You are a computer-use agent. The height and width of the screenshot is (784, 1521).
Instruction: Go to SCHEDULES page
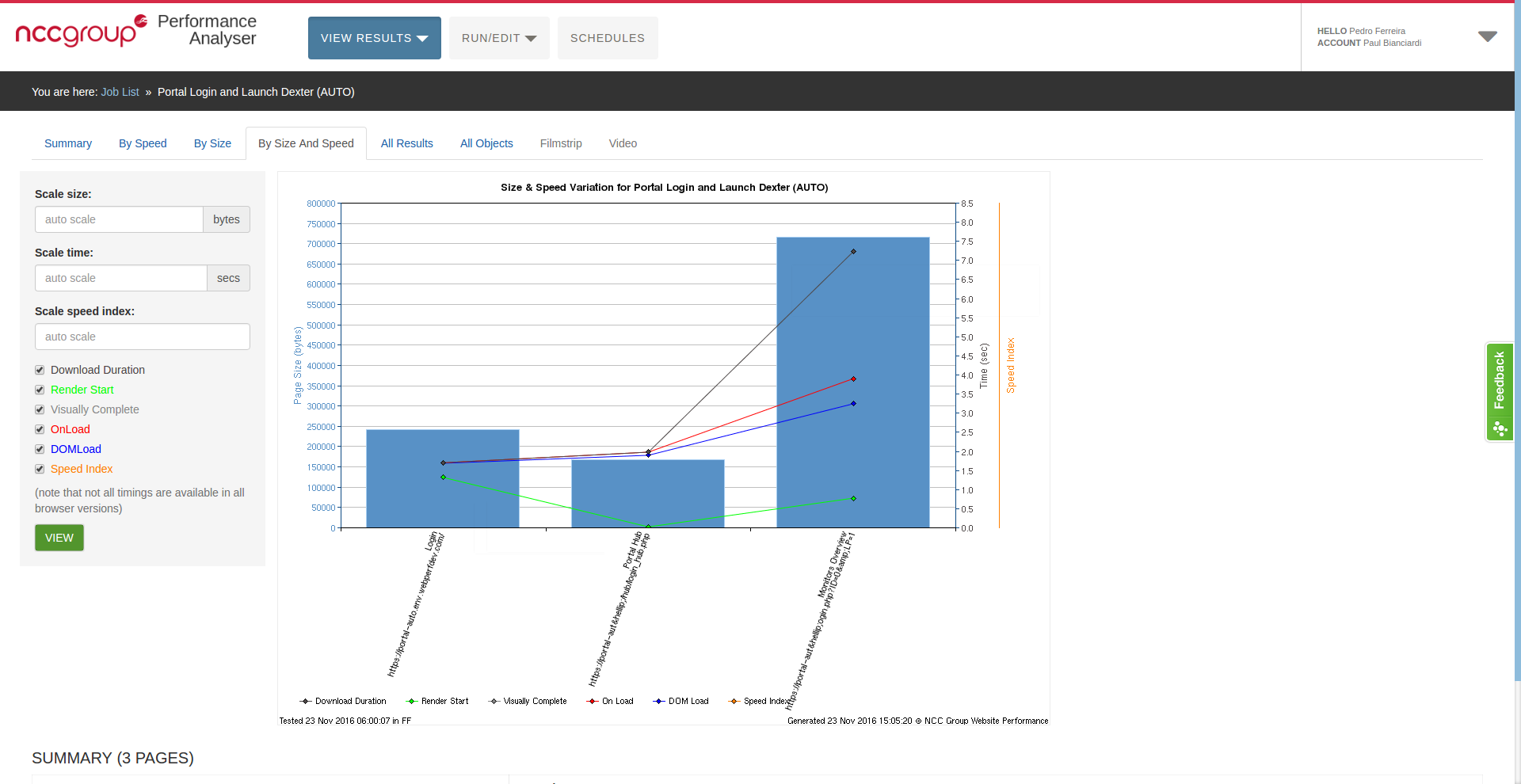tap(608, 38)
